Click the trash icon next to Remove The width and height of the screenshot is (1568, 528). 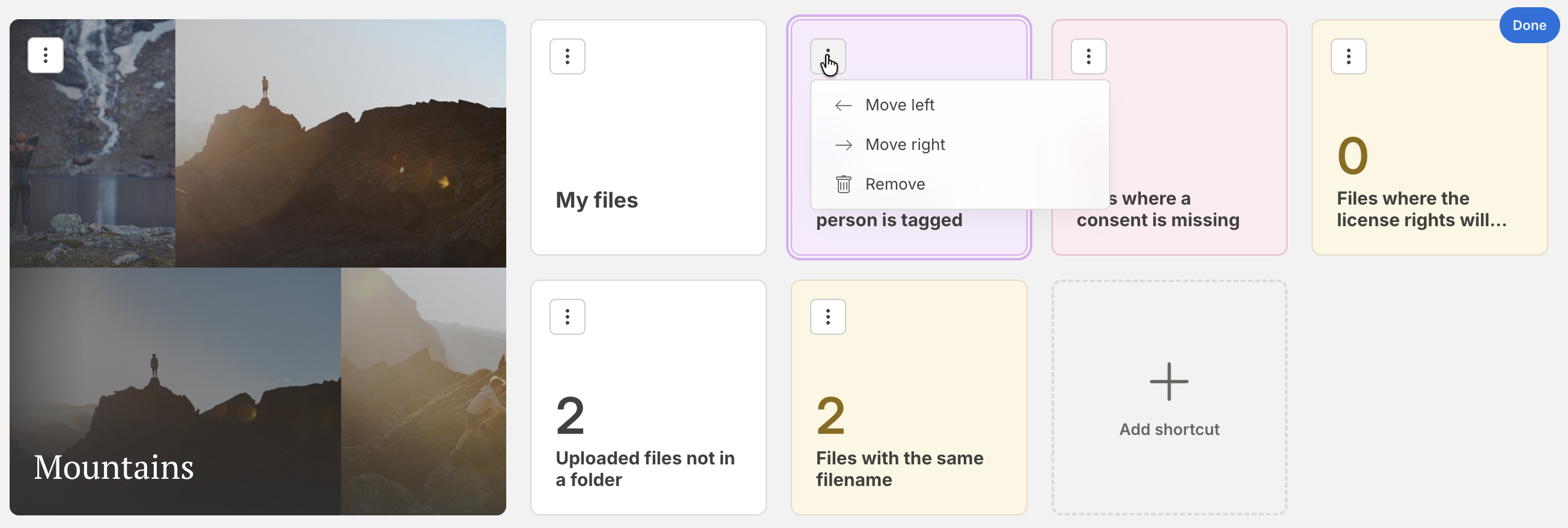pos(843,184)
